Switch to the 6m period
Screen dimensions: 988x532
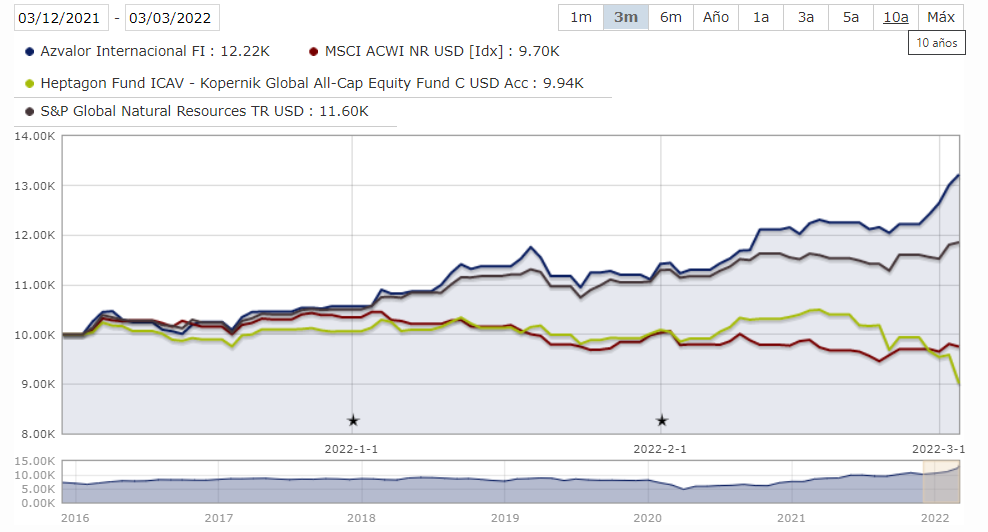[670, 17]
